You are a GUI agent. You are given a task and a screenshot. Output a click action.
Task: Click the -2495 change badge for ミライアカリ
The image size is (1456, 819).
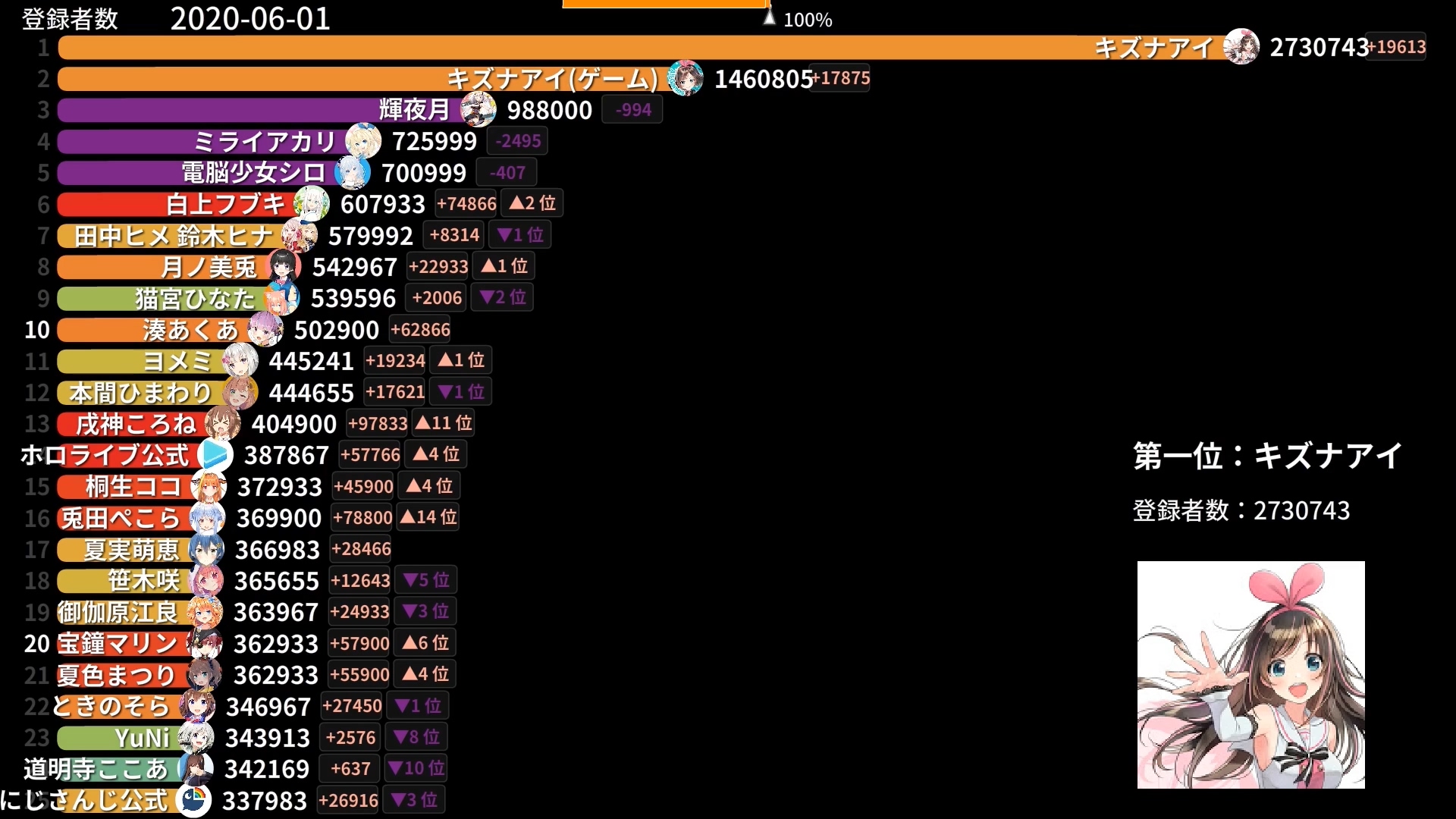(518, 141)
